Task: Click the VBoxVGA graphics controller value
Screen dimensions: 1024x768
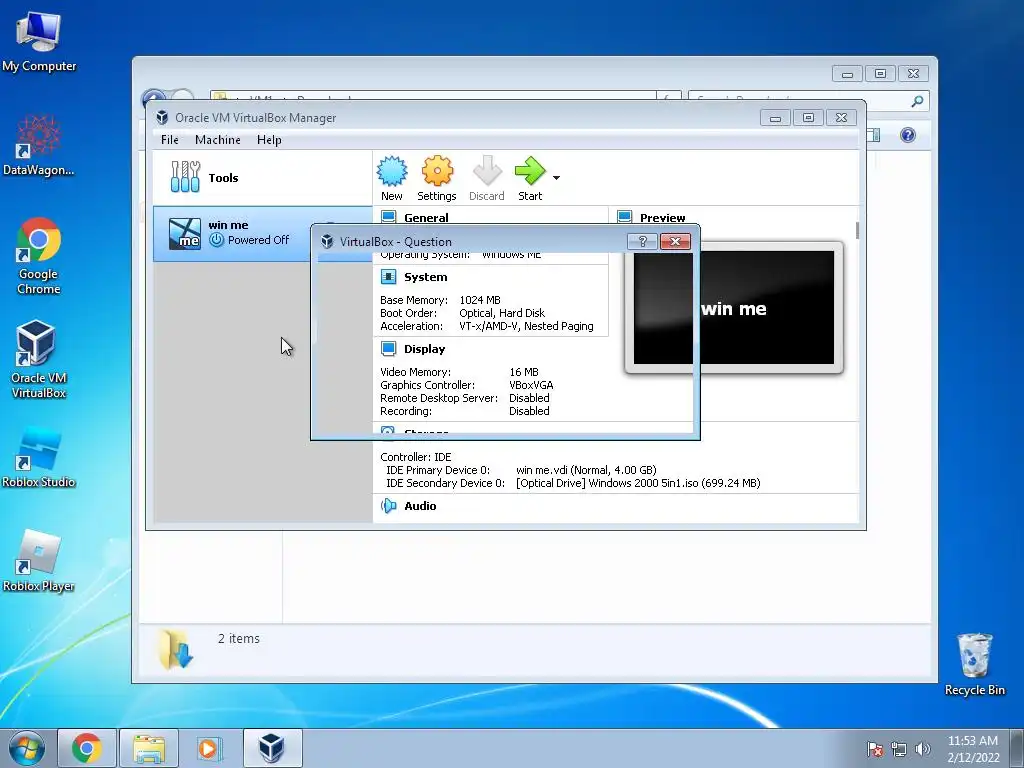Action: pos(531,385)
